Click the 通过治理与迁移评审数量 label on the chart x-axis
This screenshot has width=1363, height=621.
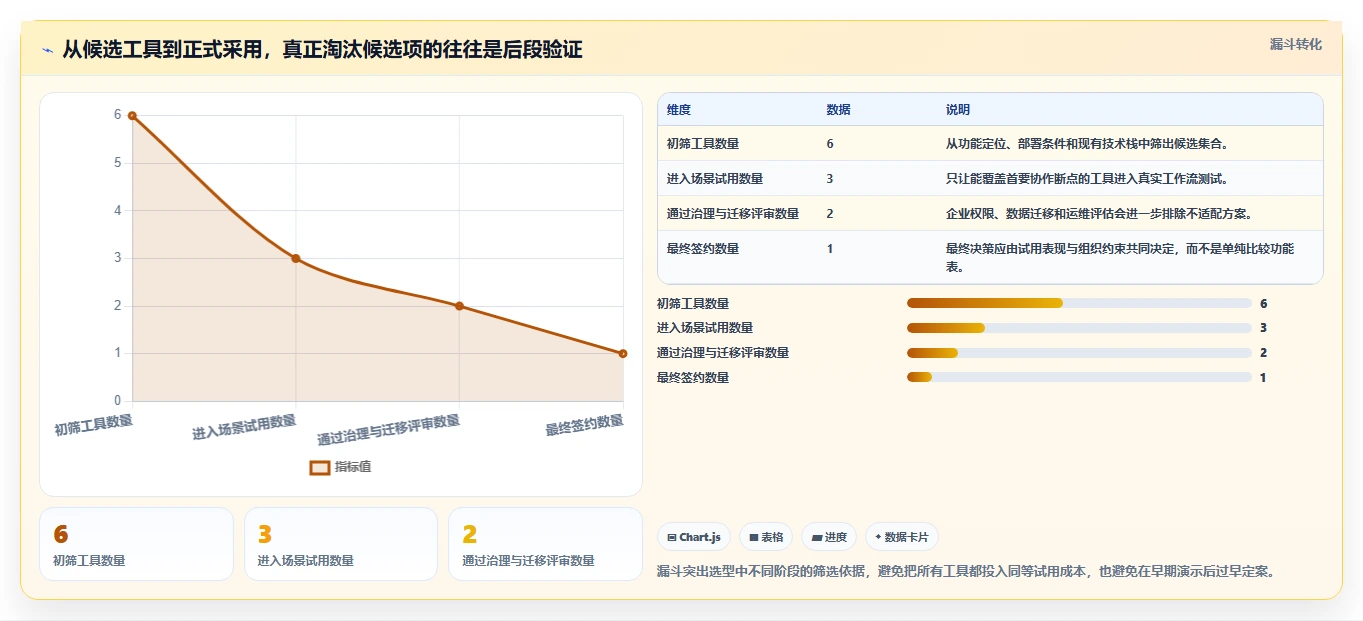tap(388, 430)
